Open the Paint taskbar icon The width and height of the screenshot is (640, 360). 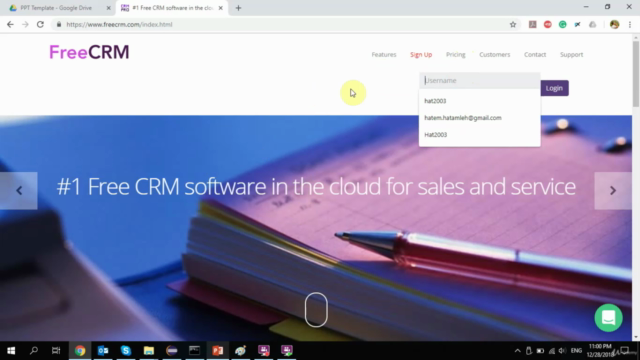click(240, 351)
